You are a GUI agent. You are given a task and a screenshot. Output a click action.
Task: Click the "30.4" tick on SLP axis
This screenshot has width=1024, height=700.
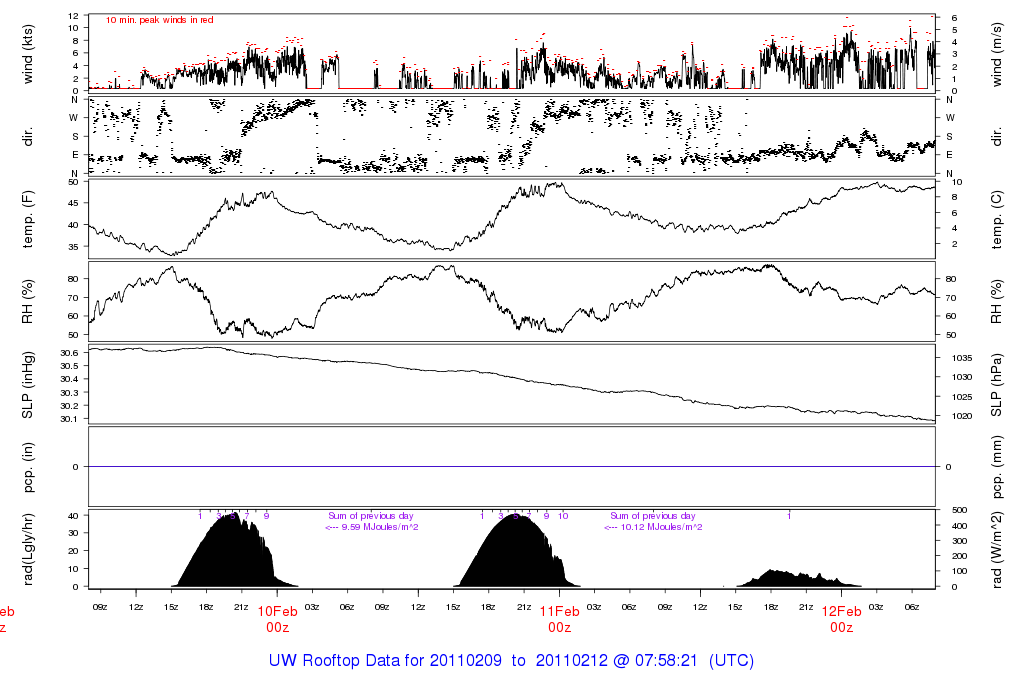pyautogui.click(x=69, y=379)
